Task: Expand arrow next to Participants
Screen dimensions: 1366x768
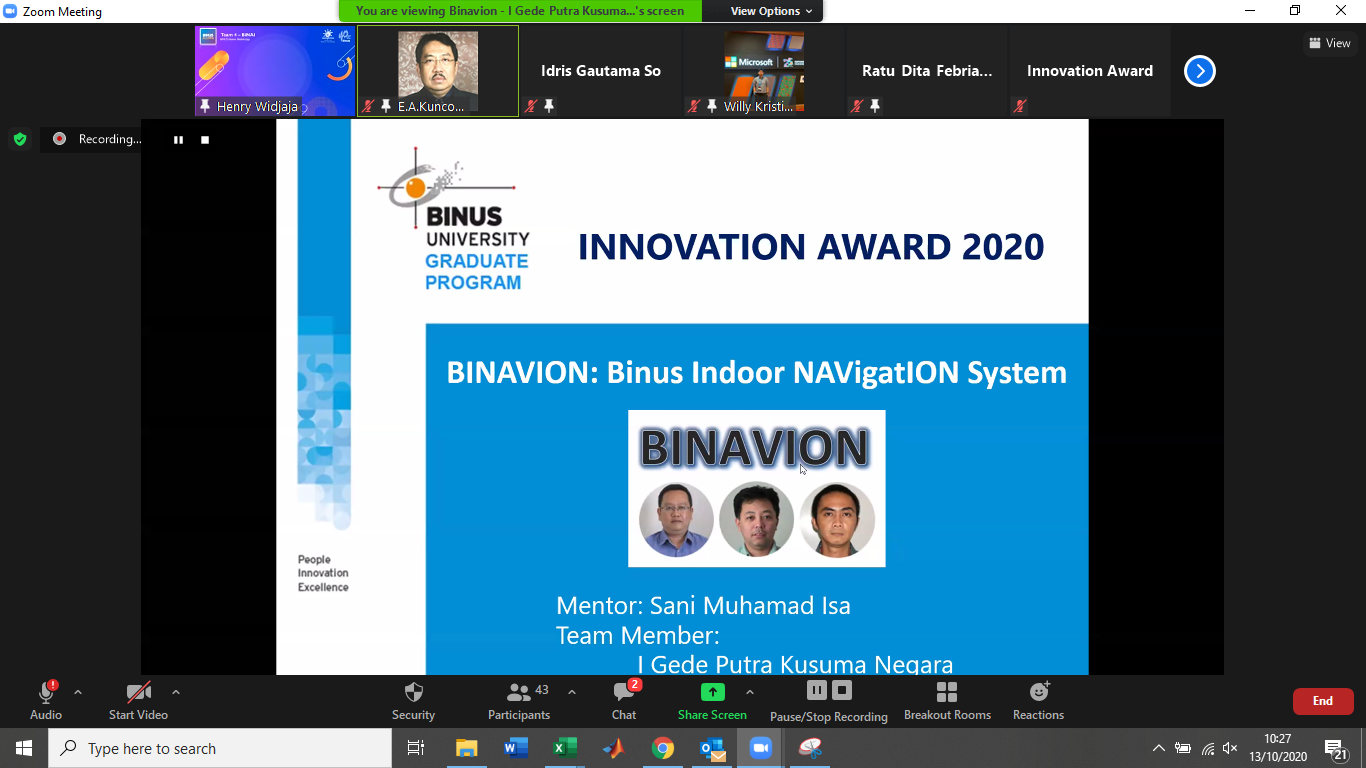Action: 572,692
